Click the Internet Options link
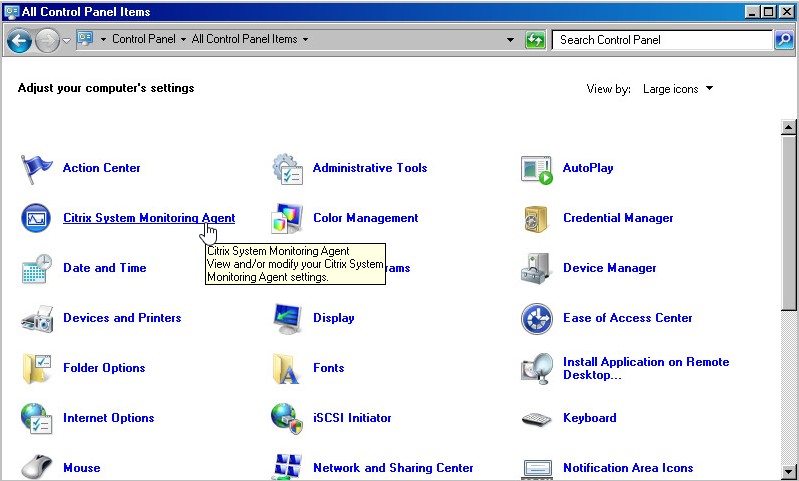The height and width of the screenshot is (481, 799). pyautogui.click(x=108, y=418)
